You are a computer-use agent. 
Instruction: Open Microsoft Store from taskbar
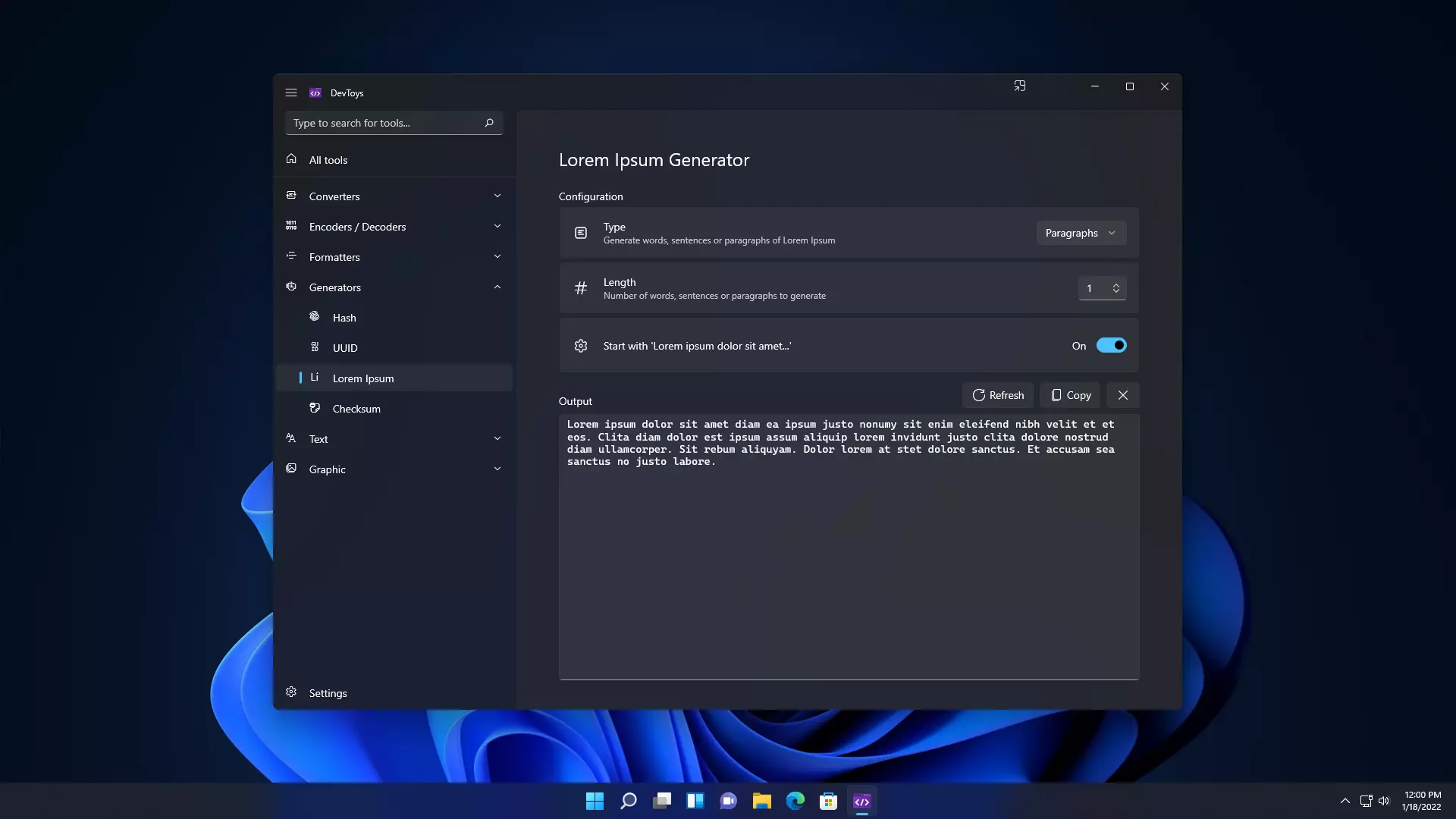829,801
